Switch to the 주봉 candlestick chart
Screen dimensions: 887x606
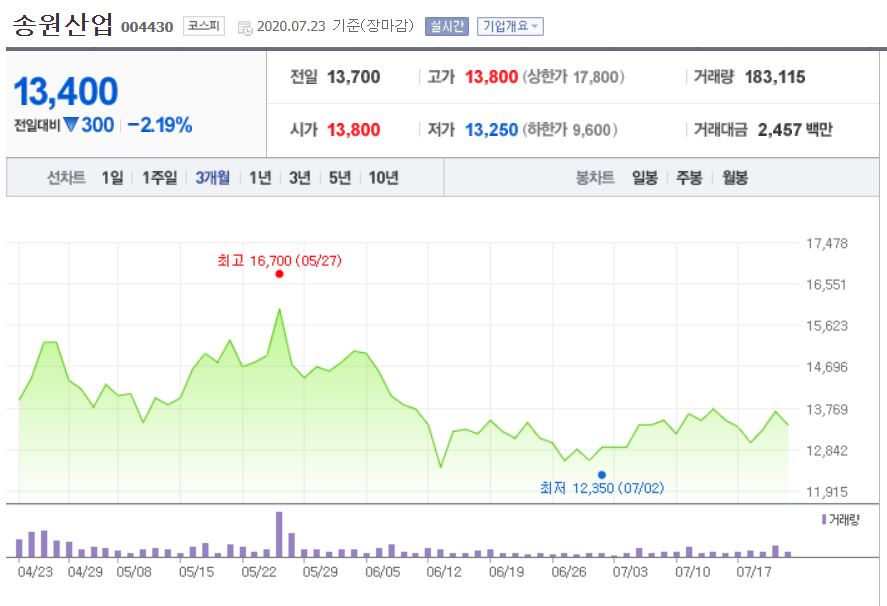point(689,178)
